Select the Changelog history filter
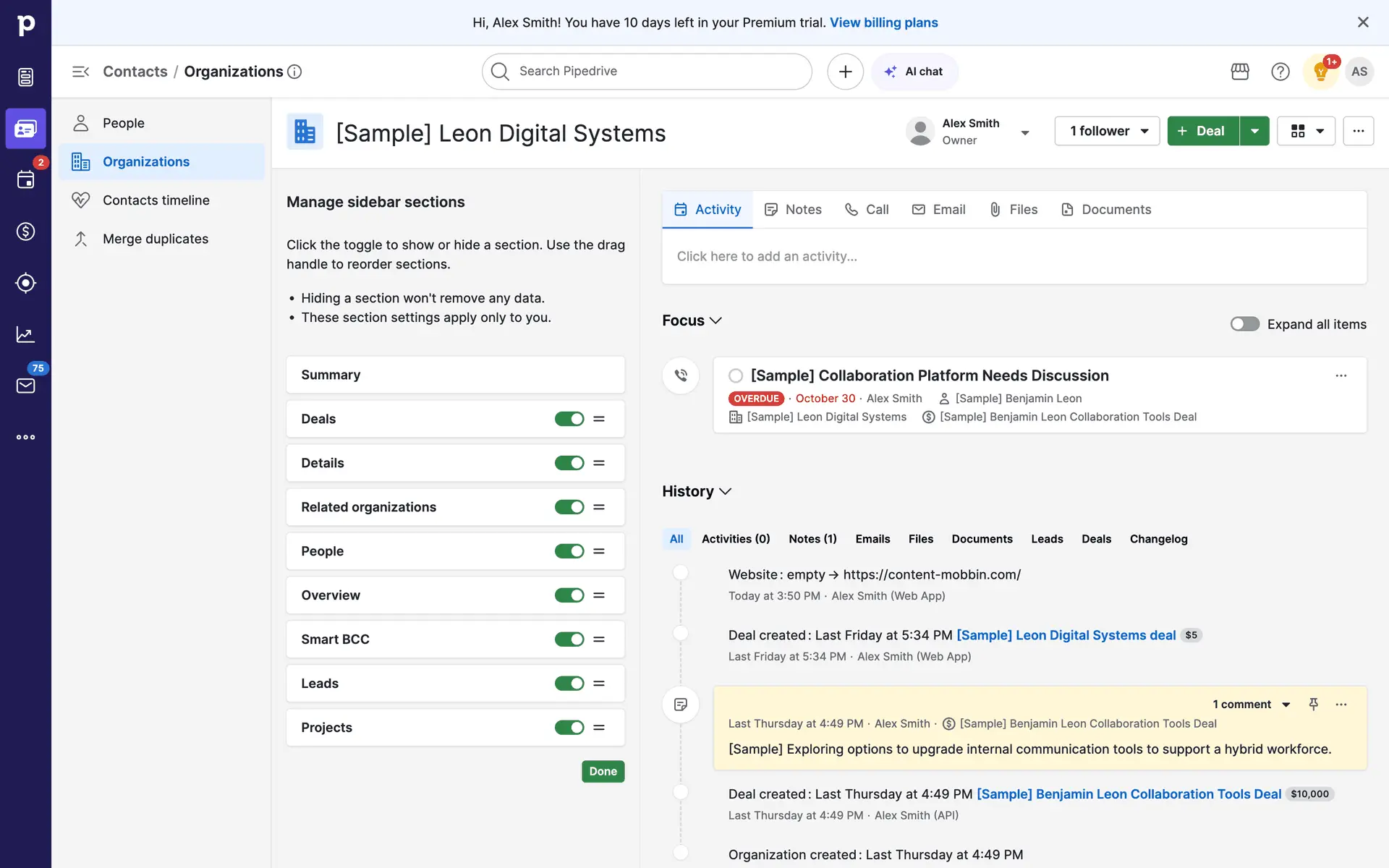This screenshot has height=868, width=1389. (1158, 539)
